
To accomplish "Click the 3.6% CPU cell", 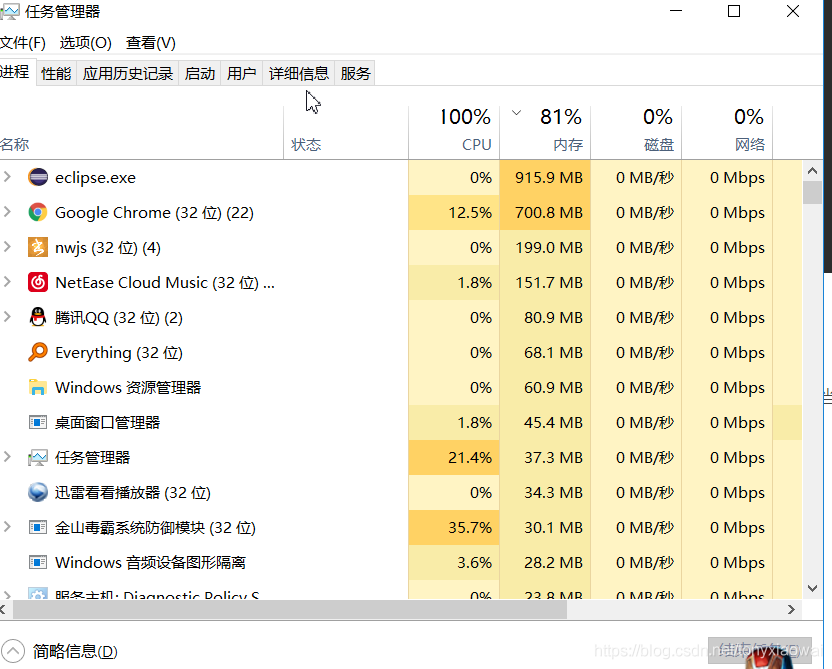I will click(454, 562).
